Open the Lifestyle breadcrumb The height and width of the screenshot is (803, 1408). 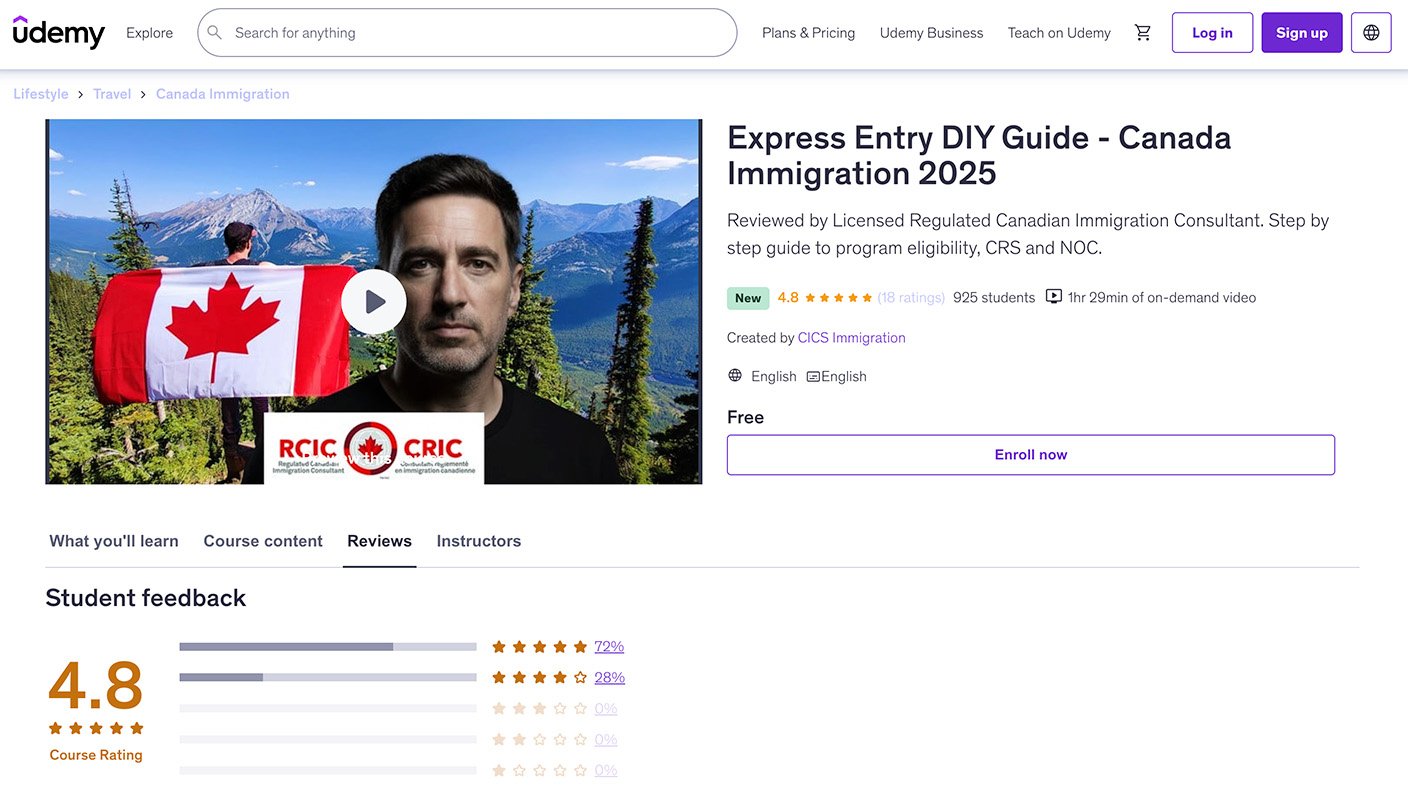coord(41,94)
